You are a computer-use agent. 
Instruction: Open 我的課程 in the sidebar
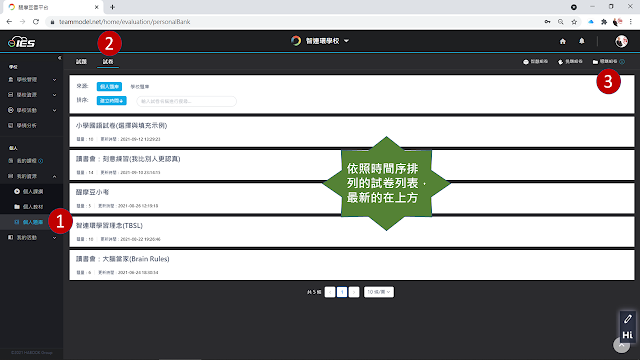[26, 161]
